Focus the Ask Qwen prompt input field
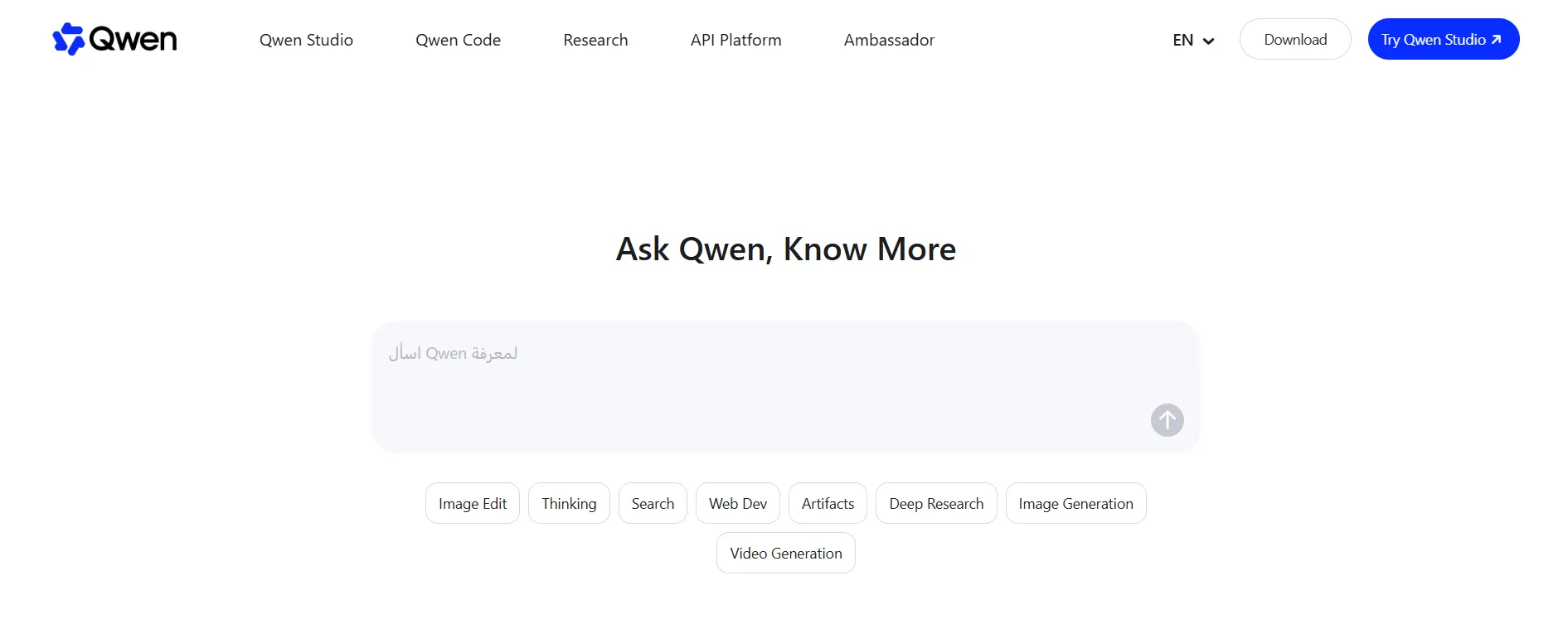This screenshot has width=1568, height=629. 785,387
